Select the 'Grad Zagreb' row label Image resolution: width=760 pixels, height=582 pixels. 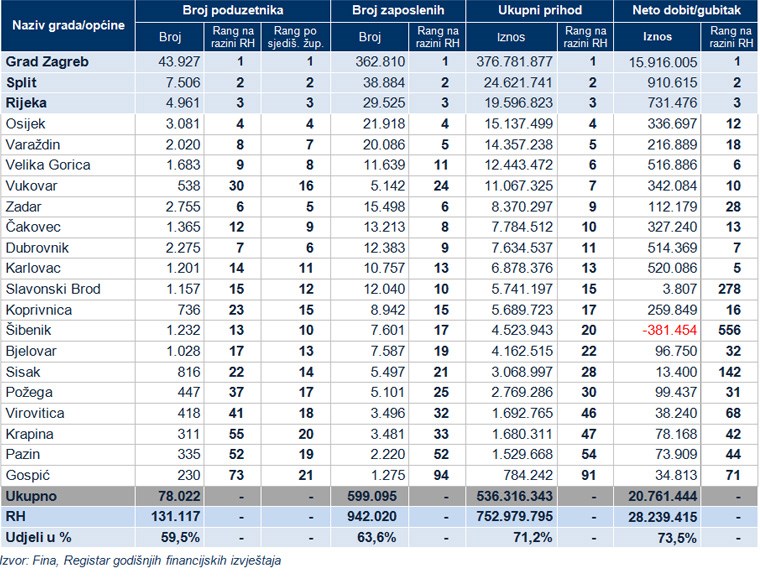point(47,62)
